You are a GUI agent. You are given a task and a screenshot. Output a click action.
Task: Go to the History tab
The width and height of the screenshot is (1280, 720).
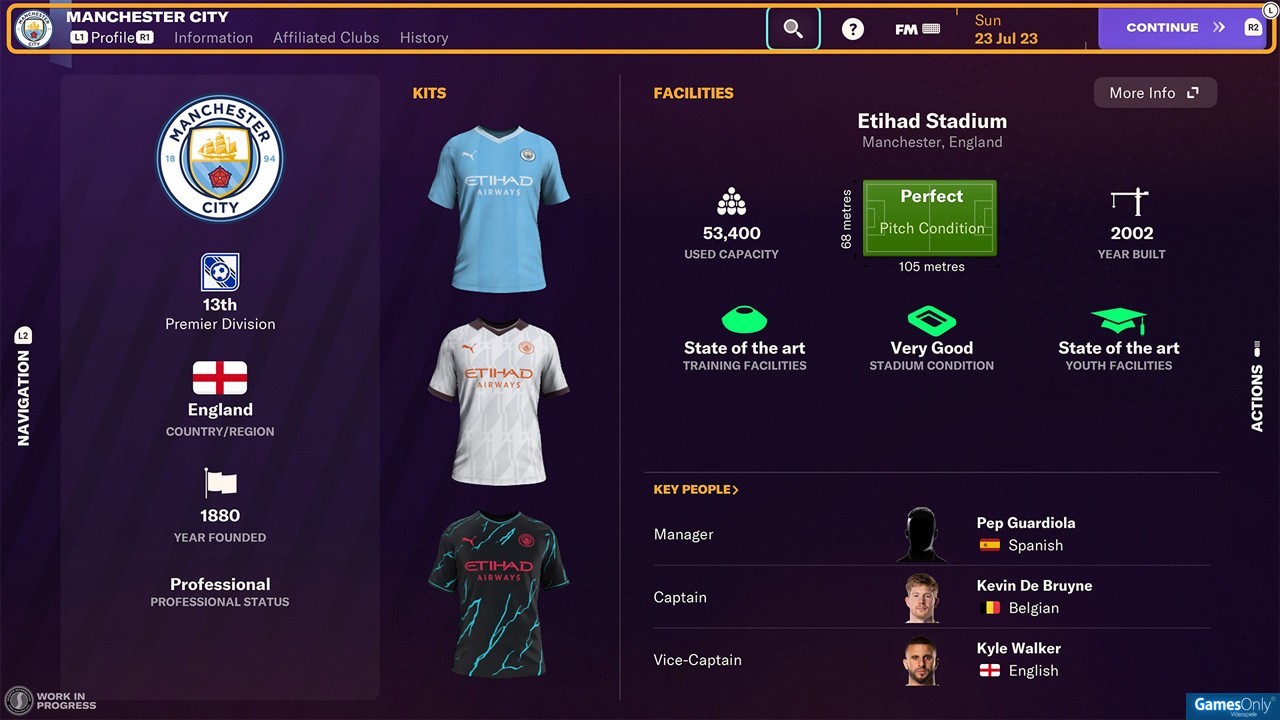coord(424,37)
